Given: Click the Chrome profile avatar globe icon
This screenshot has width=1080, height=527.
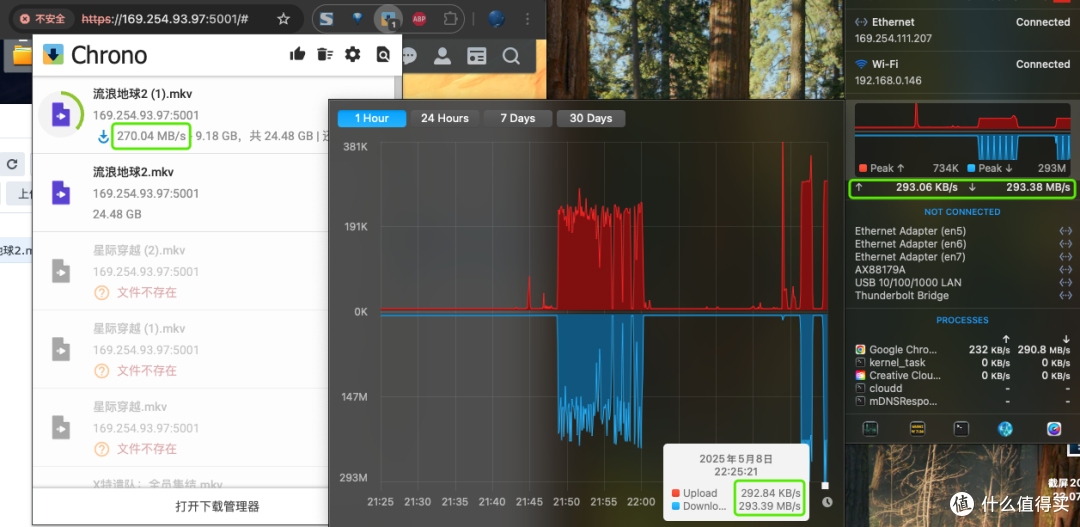Looking at the screenshot, I should [x=497, y=19].
